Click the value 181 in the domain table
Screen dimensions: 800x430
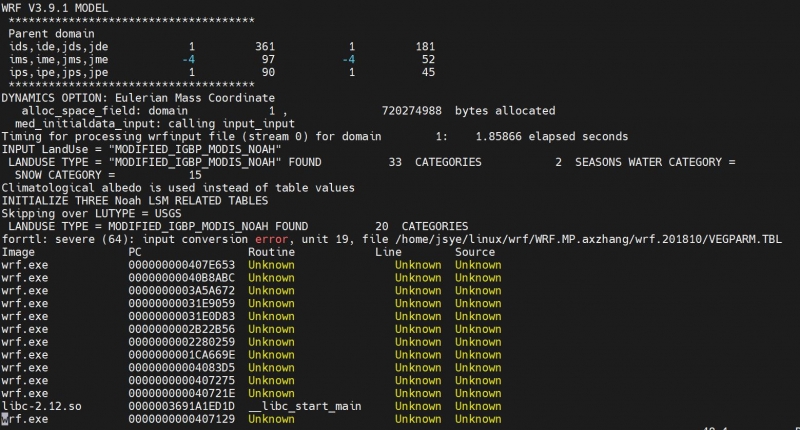[x=424, y=46]
